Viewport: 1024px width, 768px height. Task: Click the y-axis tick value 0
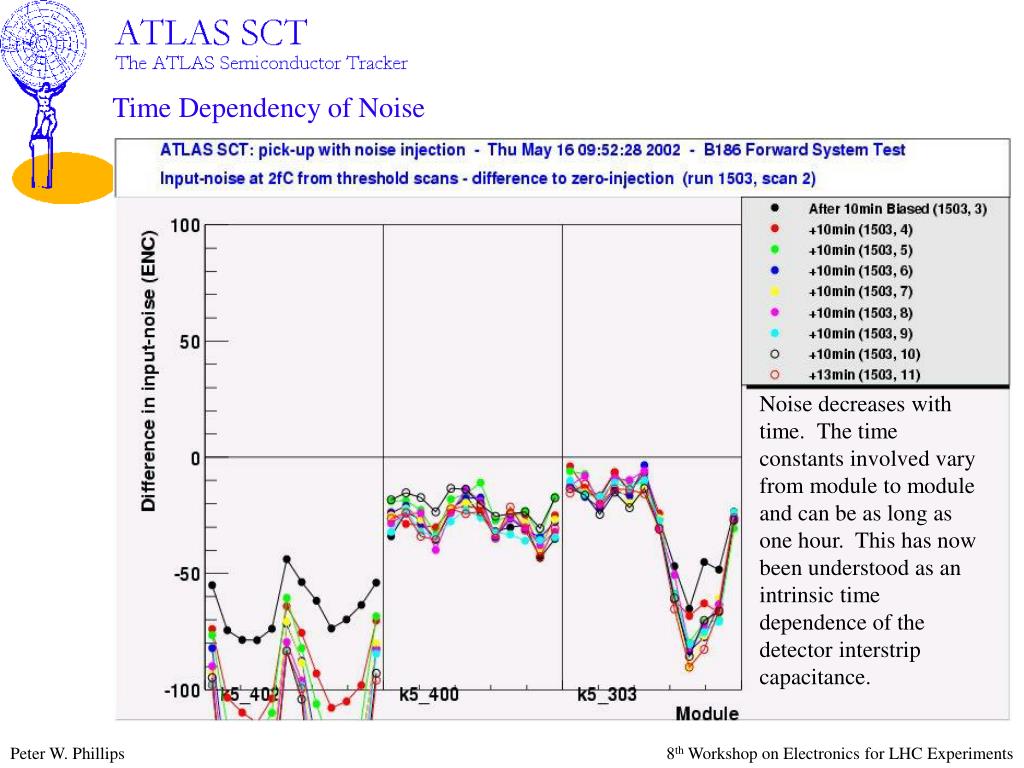tap(195, 458)
